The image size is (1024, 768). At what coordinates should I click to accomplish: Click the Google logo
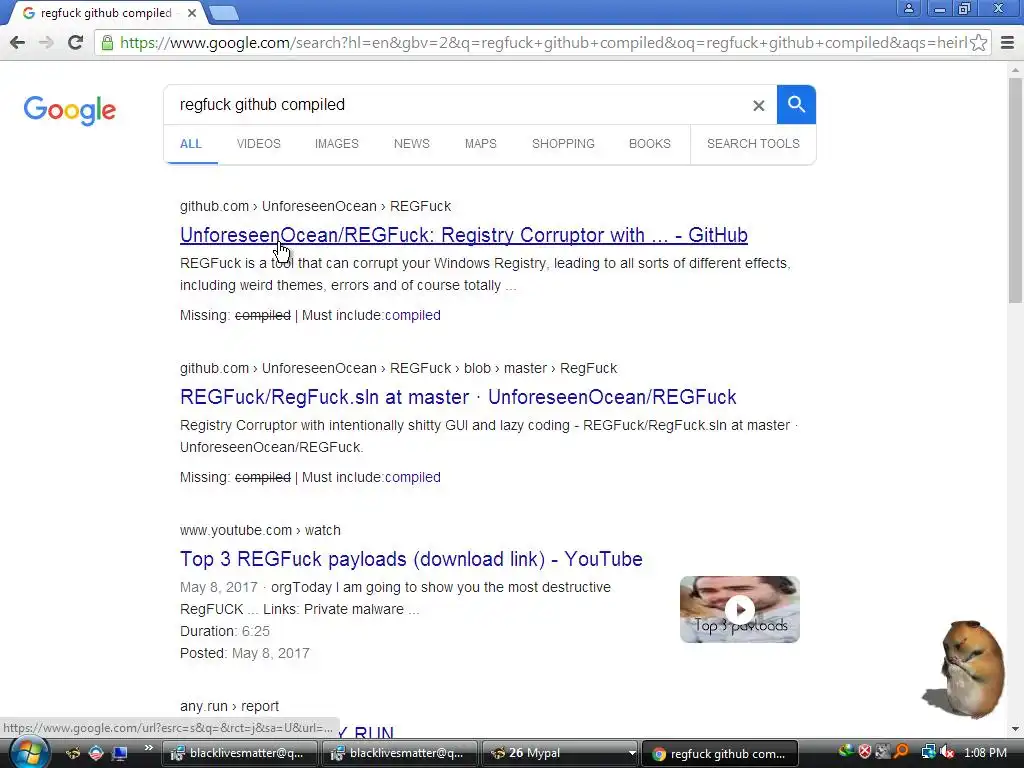coord(70,110)
